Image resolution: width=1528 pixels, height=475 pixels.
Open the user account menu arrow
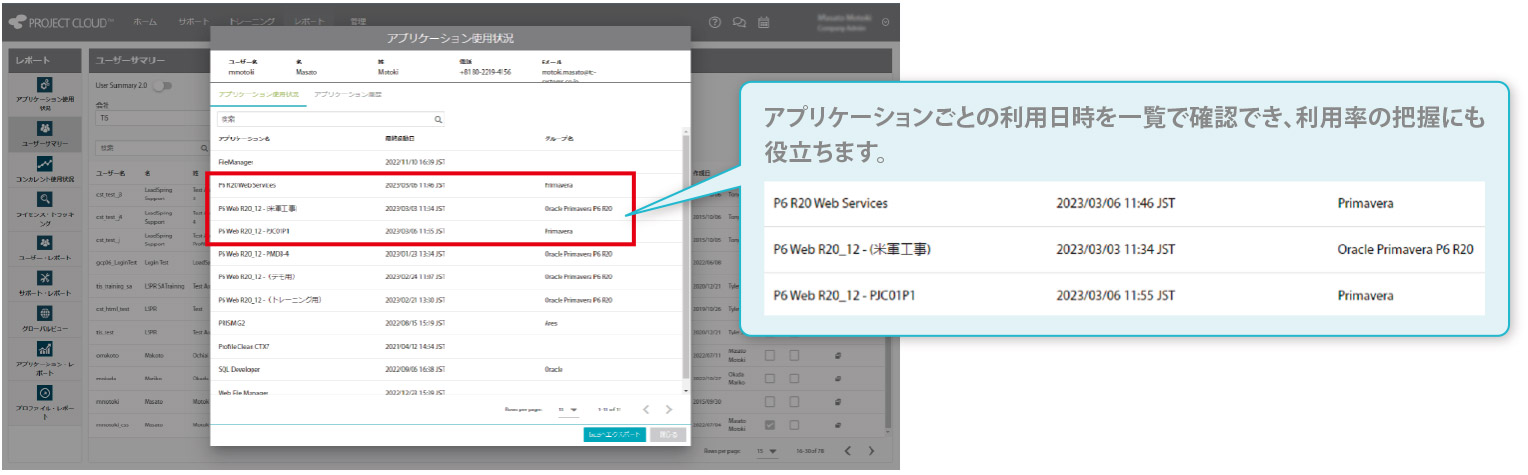[885, 22]
